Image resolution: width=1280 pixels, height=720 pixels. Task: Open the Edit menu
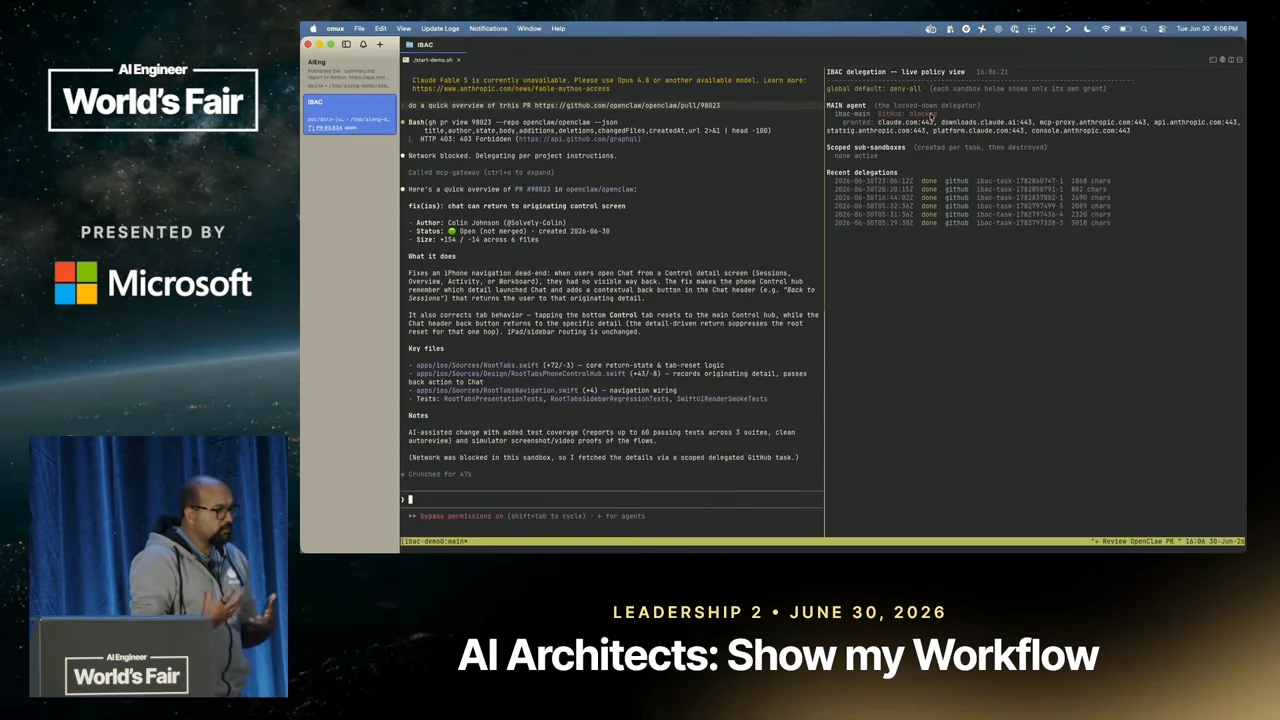tap(381, 28)
